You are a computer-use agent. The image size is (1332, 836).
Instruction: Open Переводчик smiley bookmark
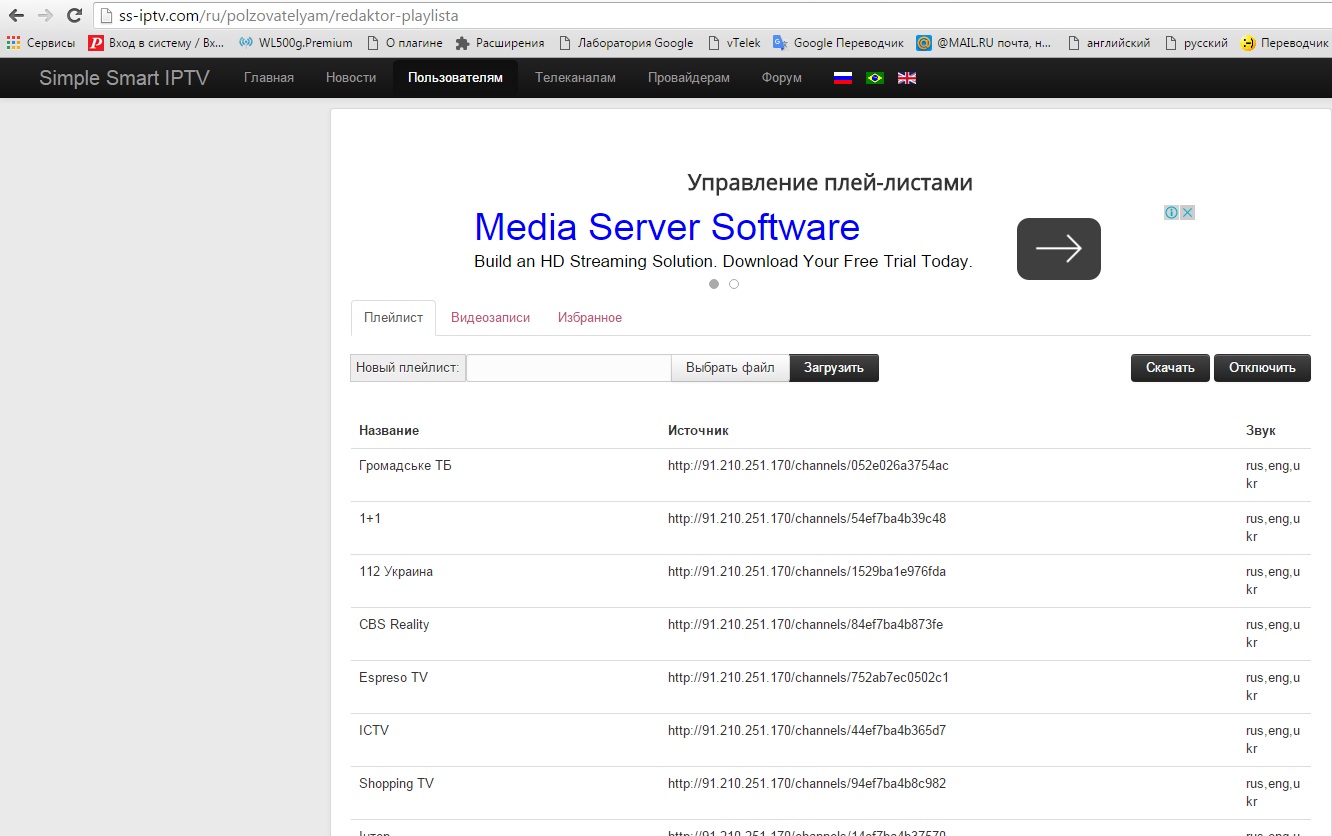(1286, 43)
